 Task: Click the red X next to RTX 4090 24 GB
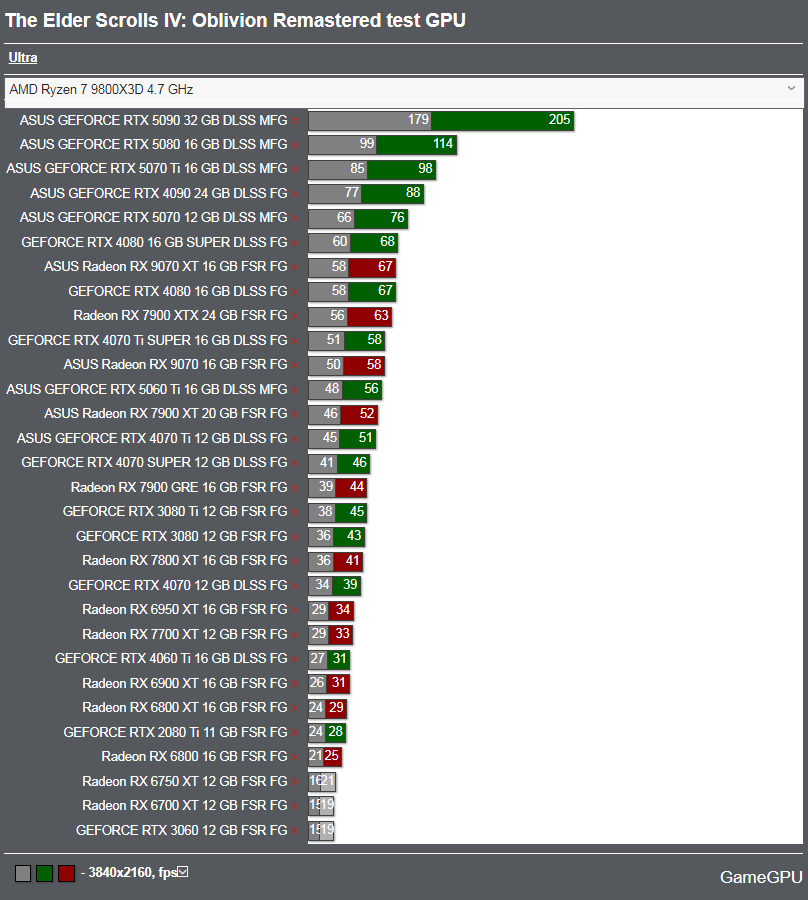(x=295, y=195)
